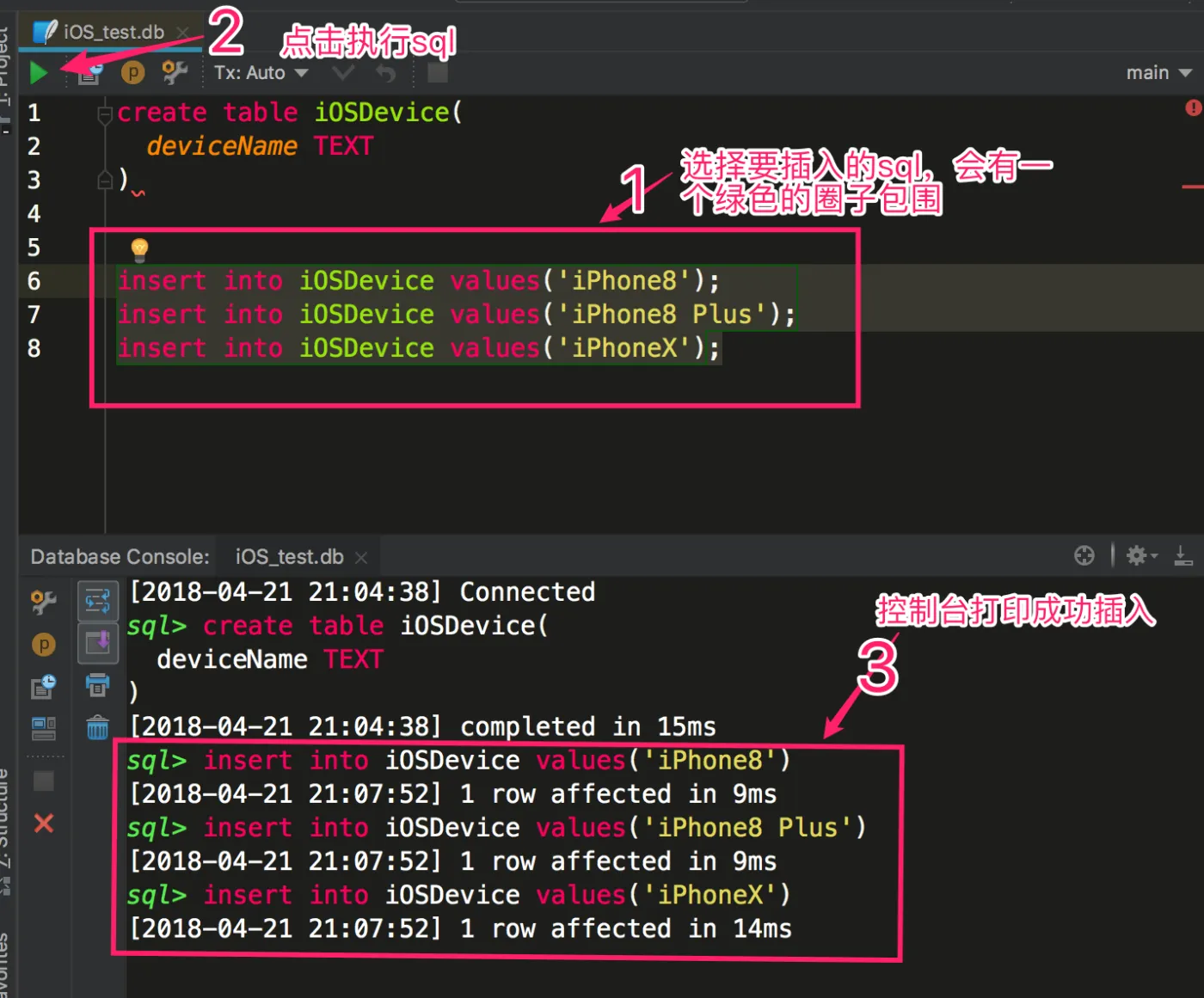The image size is (1204, 998).
Task: Toggle scroll-to-end in the console output
Action: click(98, 643)
